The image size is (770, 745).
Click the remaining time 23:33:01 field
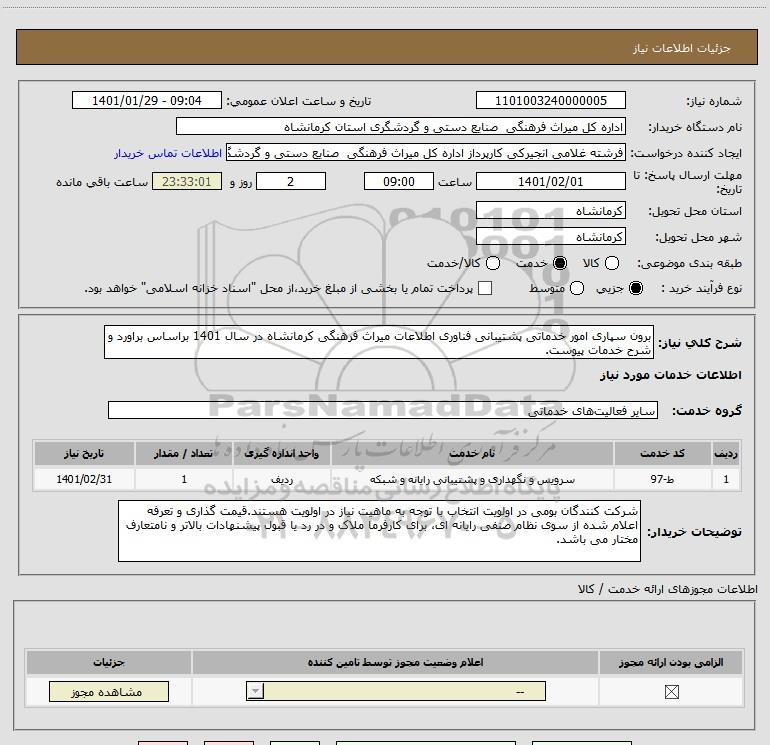point(187,182)
